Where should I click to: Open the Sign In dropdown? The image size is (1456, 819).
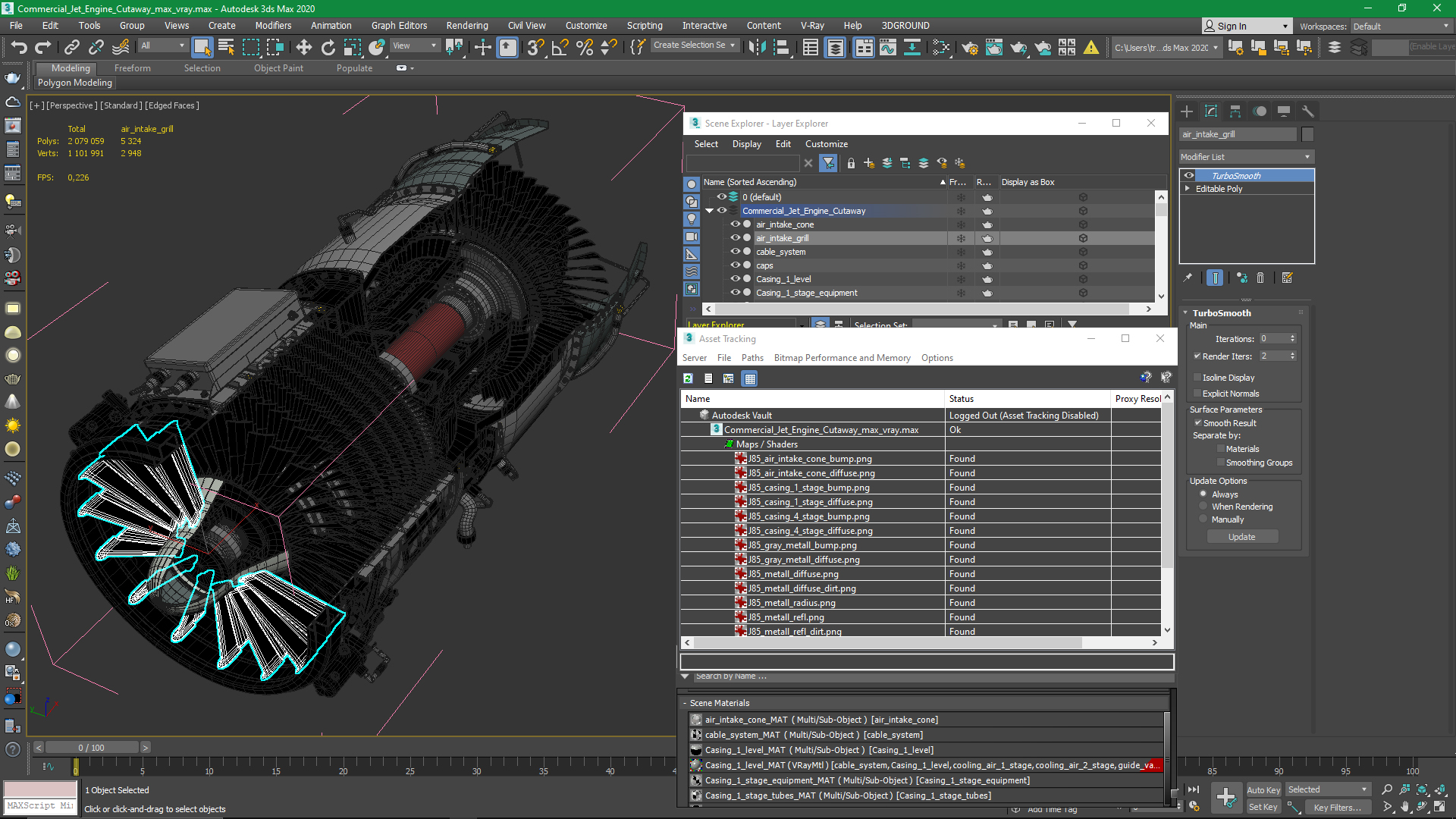1247,26
